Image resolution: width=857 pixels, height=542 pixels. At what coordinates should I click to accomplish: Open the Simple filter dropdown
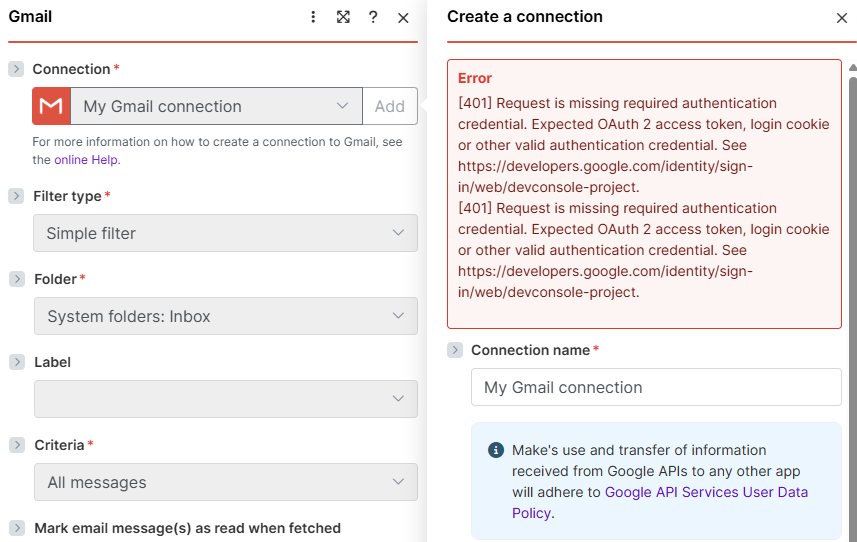225,233
